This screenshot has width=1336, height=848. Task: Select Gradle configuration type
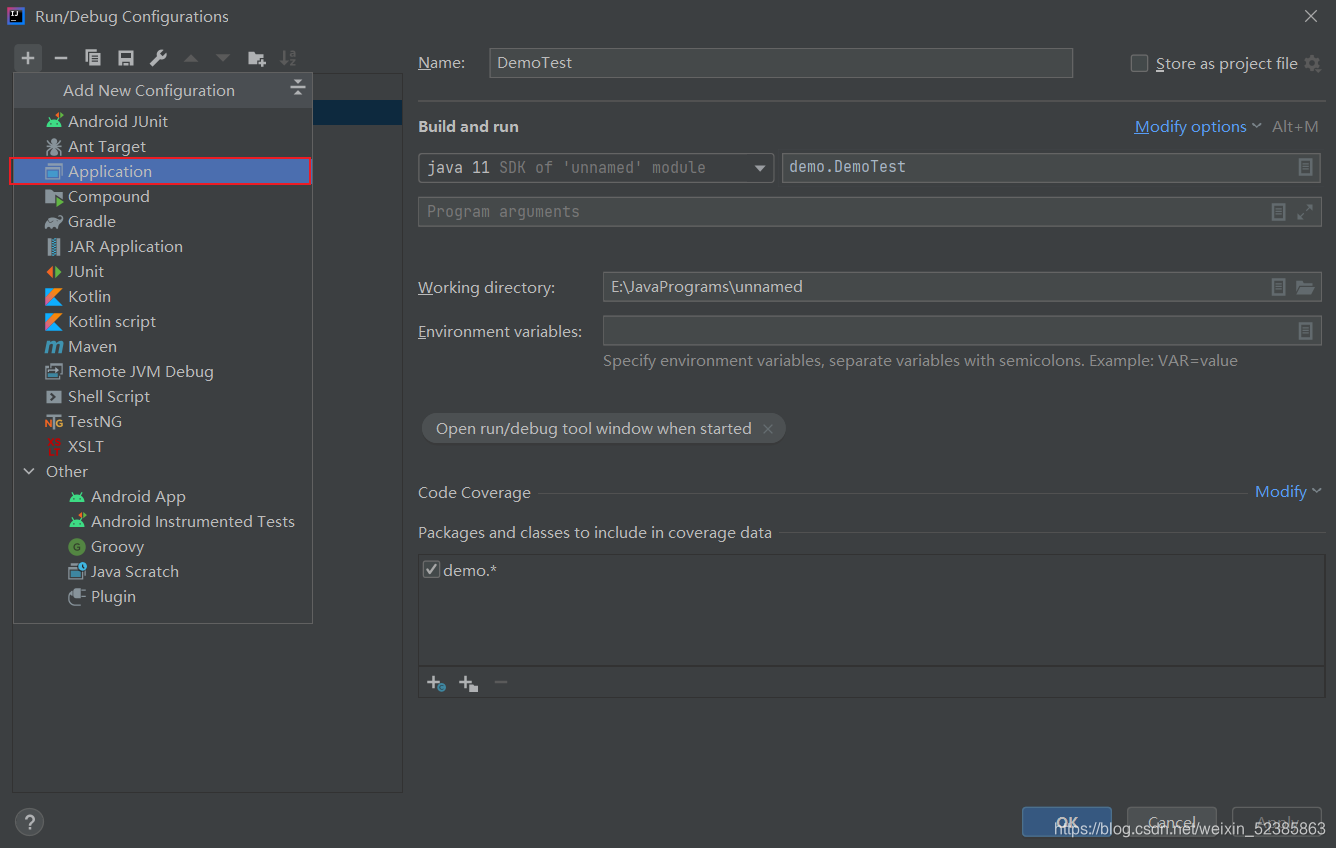[163, 221]
